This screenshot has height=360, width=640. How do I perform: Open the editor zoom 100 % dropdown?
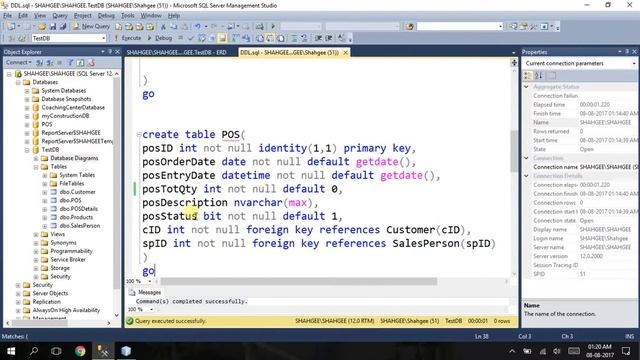151,281
